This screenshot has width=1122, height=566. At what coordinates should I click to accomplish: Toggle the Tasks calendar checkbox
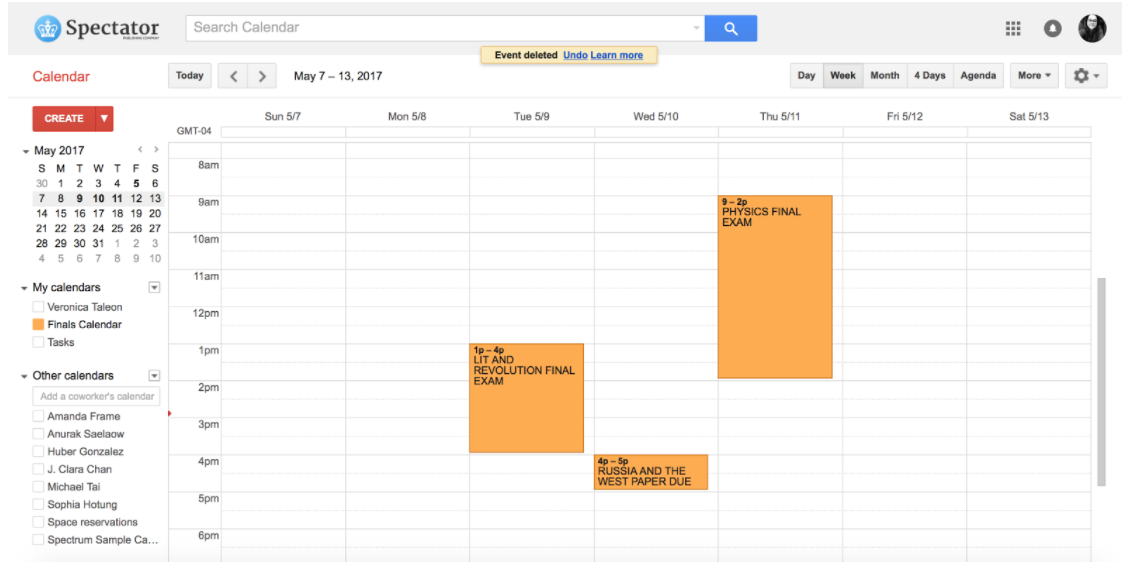(38, 342)
